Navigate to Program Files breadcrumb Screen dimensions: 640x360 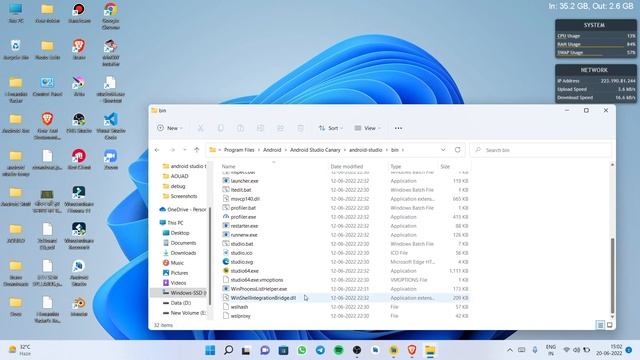239,150
